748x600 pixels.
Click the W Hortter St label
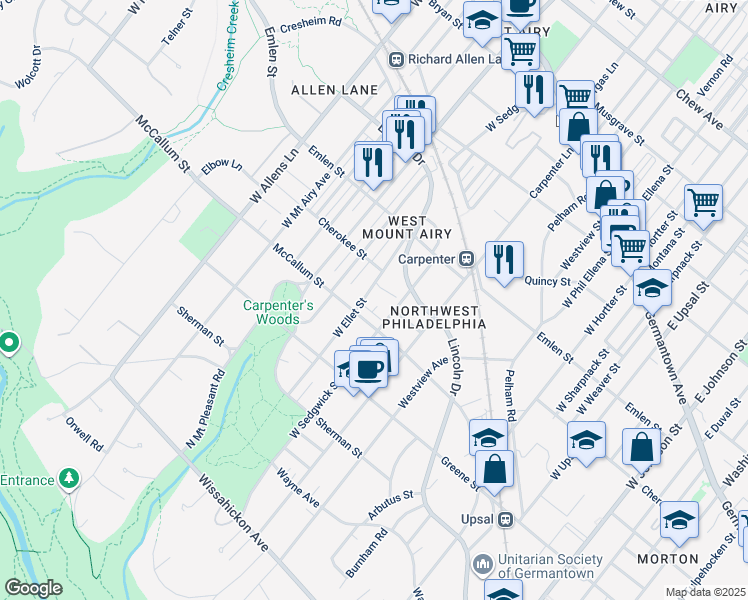click(x=606, y=310)
